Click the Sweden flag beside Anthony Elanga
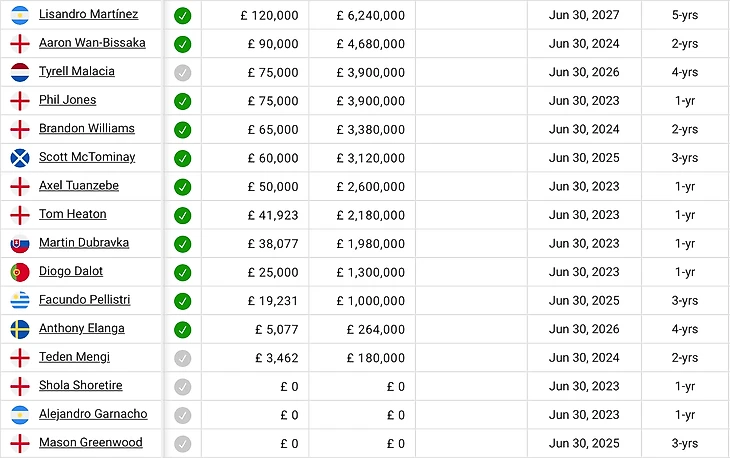Image resolution: width=730 pixels, height=458 pixels. pyautogui.click(x=19, y=329)
